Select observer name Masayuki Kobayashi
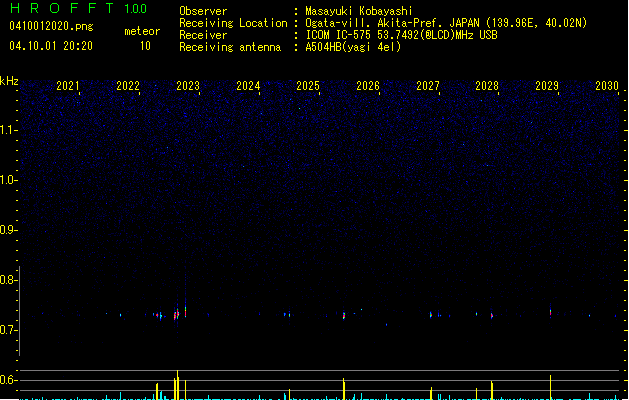 [359, 11]
